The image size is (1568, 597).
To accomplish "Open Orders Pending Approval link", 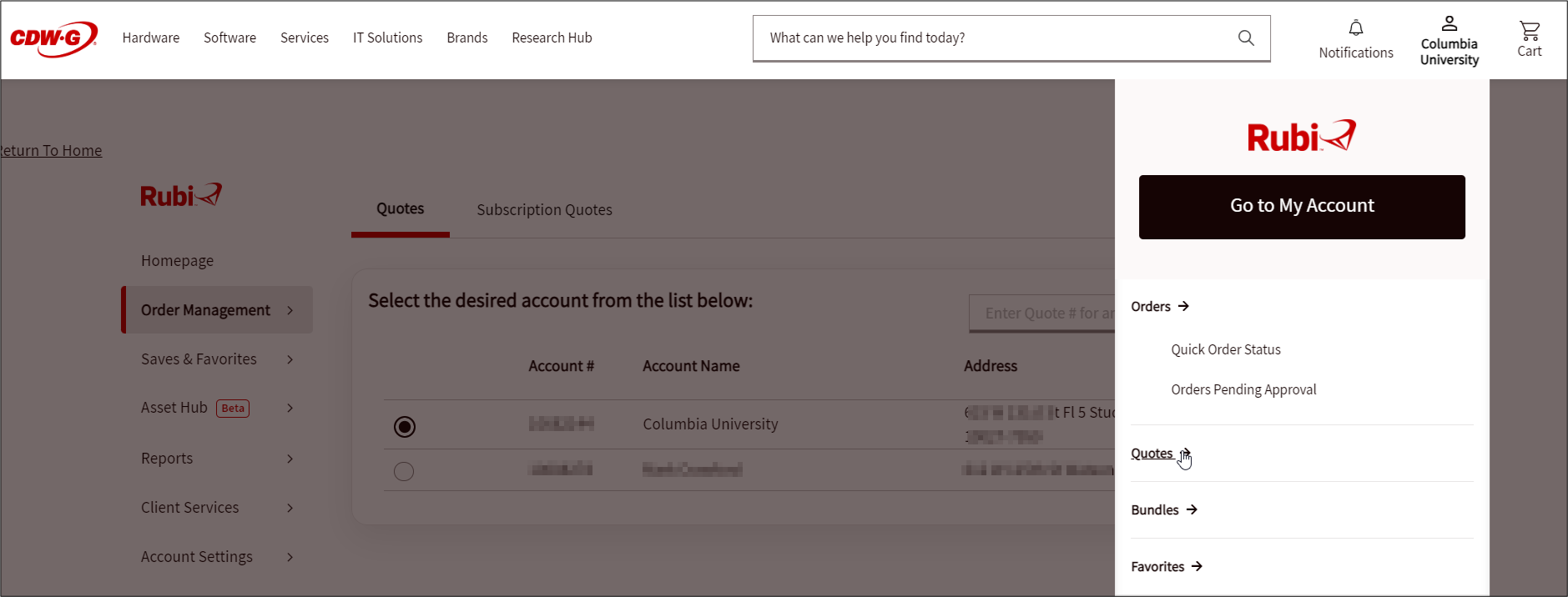I will 1243,389.
